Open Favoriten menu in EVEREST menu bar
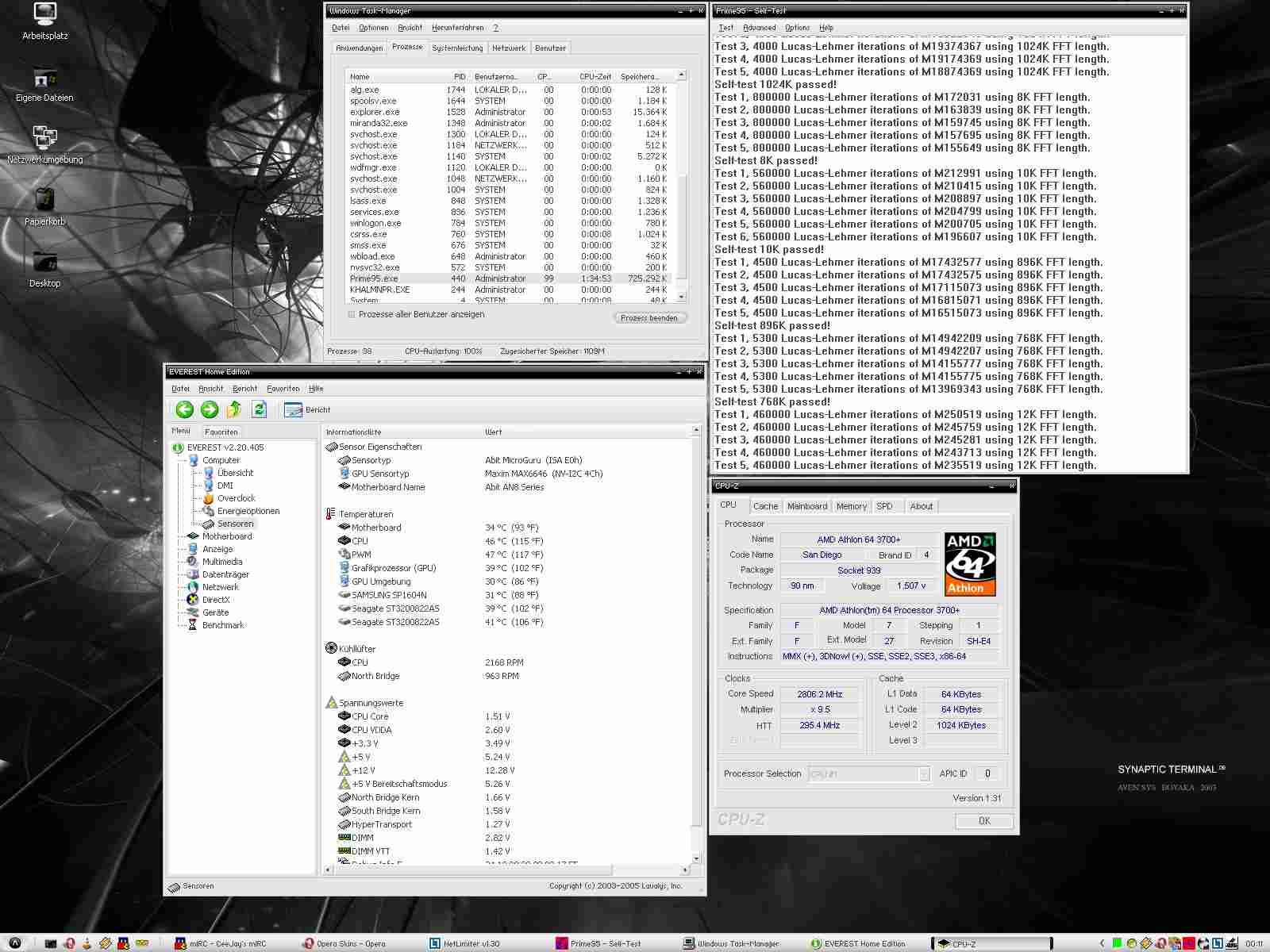1270x952 pixels. click(x=283, y=389)
